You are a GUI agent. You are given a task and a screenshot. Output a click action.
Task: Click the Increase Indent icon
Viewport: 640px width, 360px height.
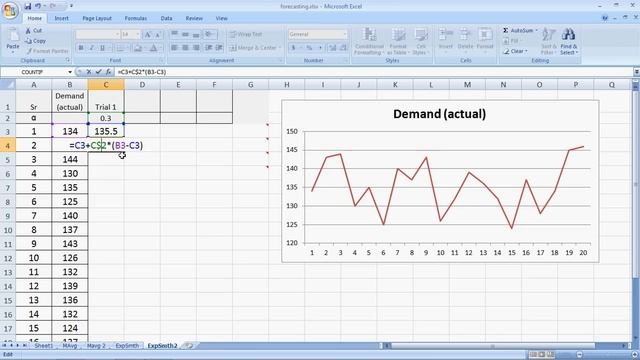tap(219, 48)
